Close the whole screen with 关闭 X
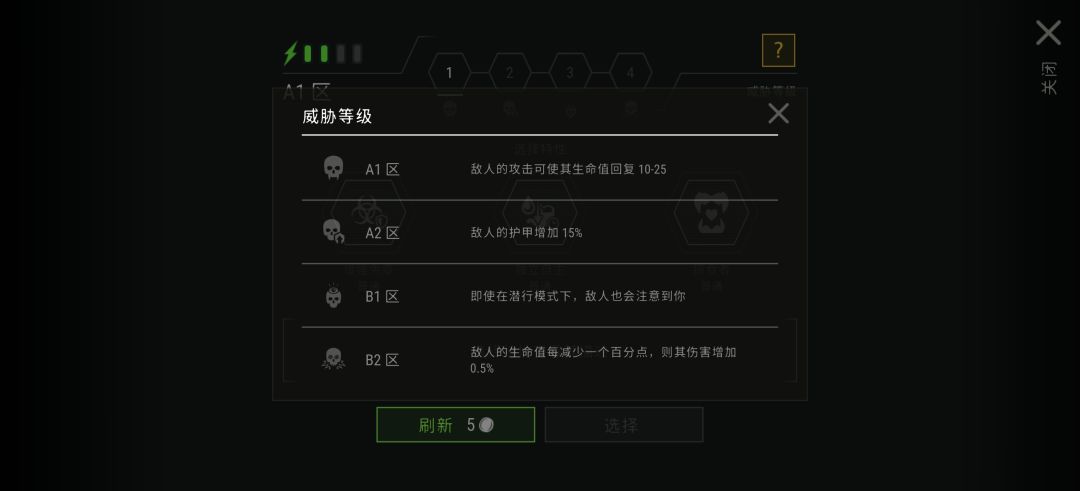 1048,33
